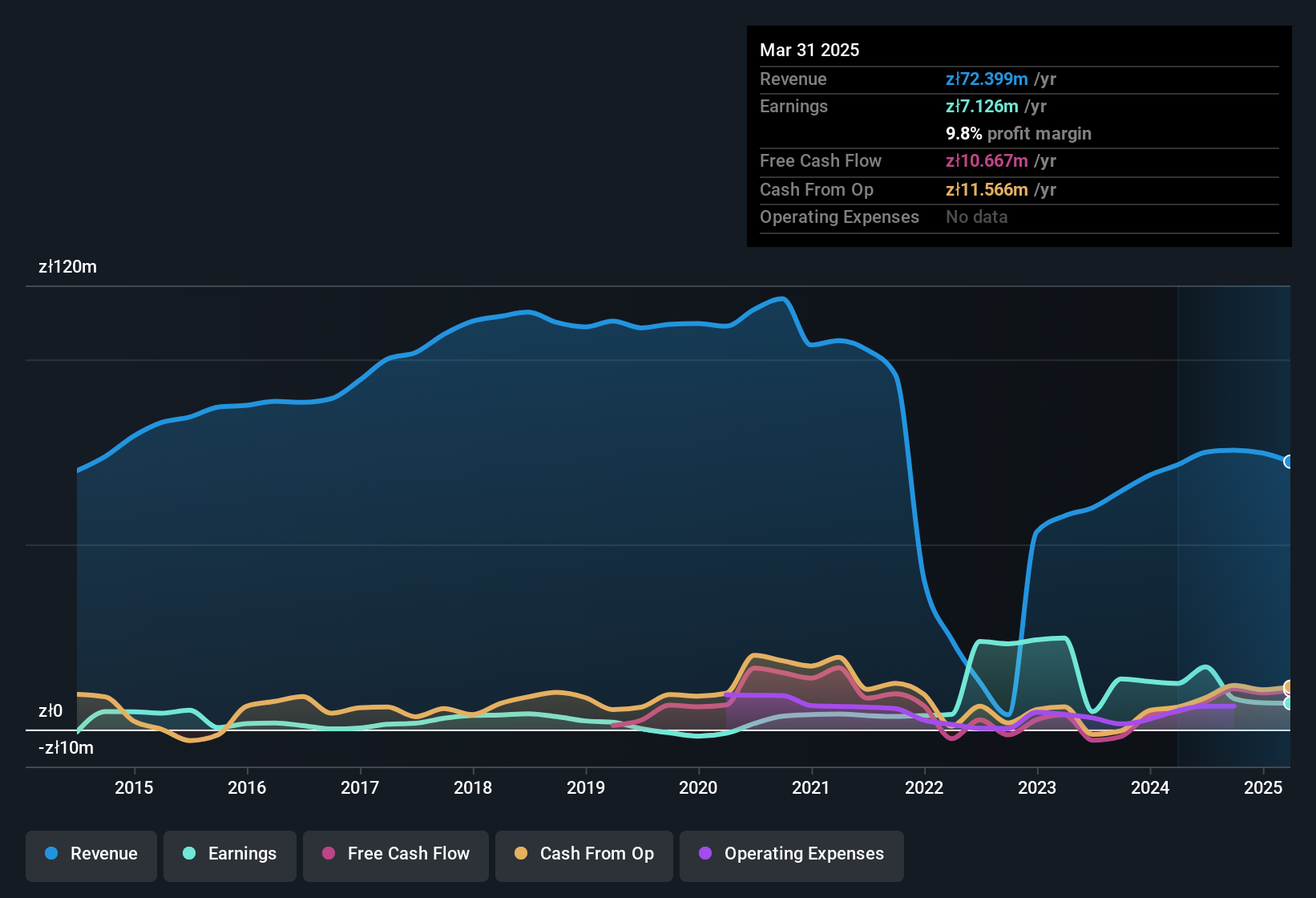Viewport: 1316px width, 898px height.
Task: Click the zł120m y-axis label
Action: 67,267
